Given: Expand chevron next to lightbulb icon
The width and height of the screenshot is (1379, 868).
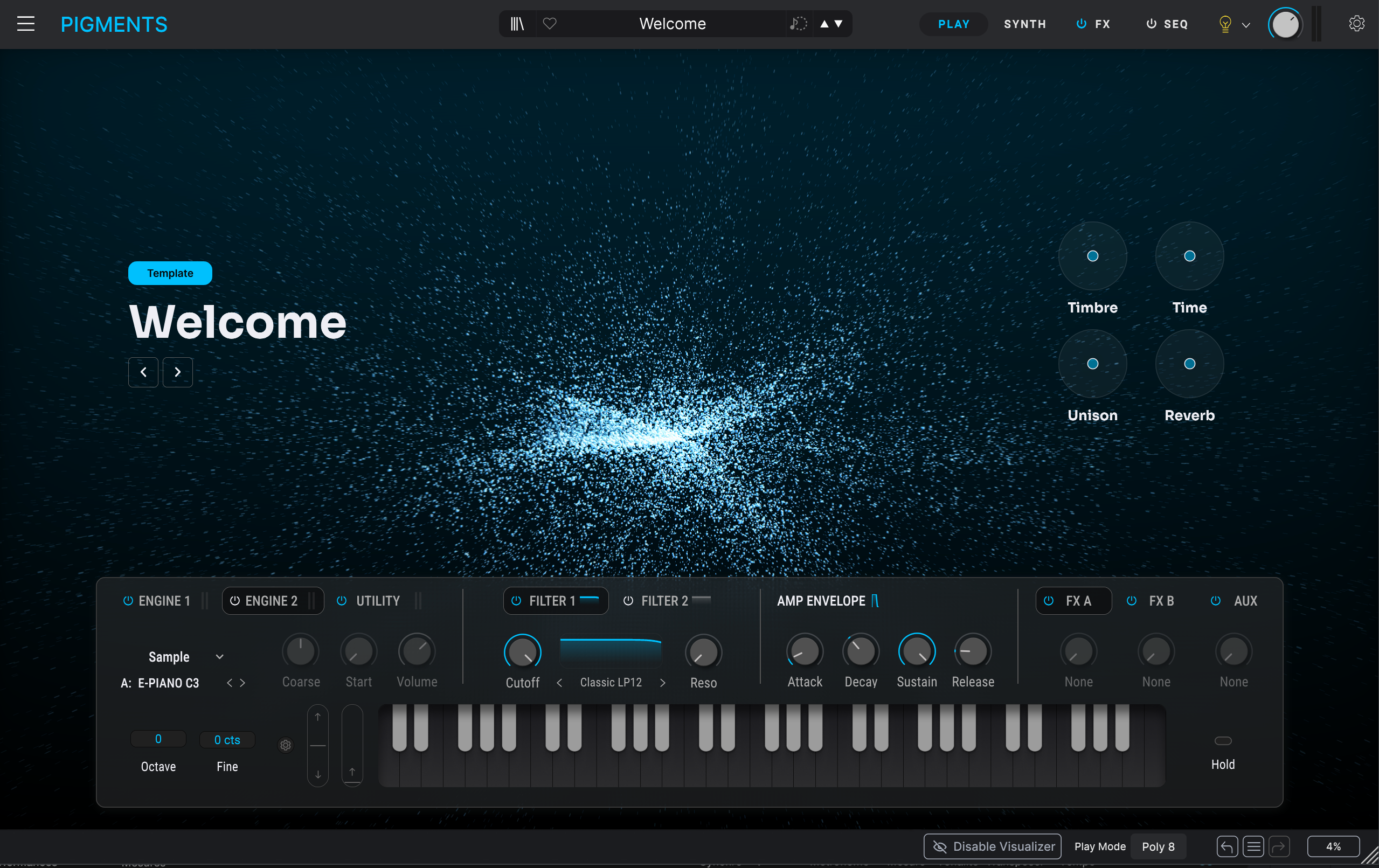Looking at the screenshot, I should pos(1245,25).
